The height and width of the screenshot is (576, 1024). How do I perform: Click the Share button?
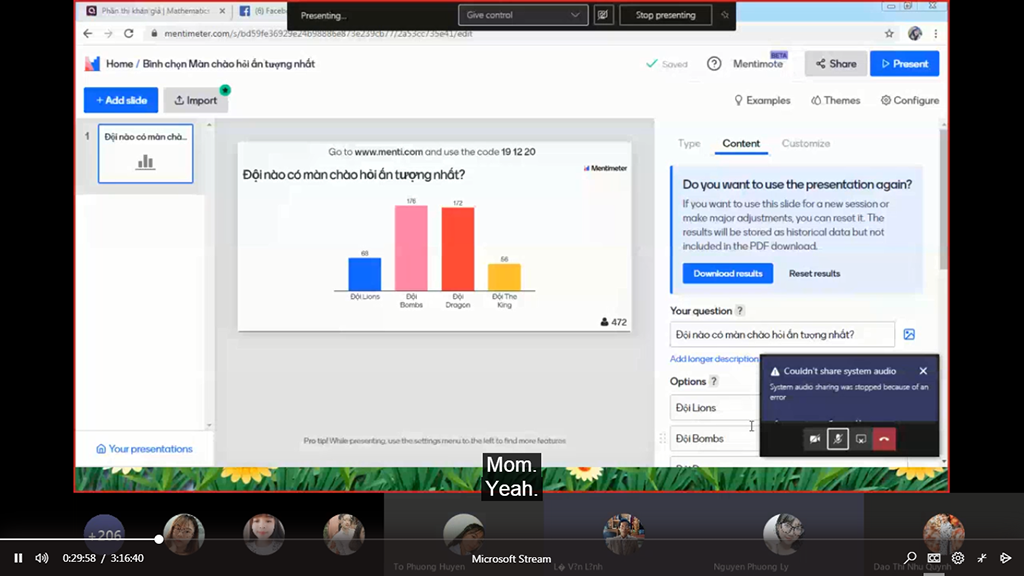tap(836, 63)
